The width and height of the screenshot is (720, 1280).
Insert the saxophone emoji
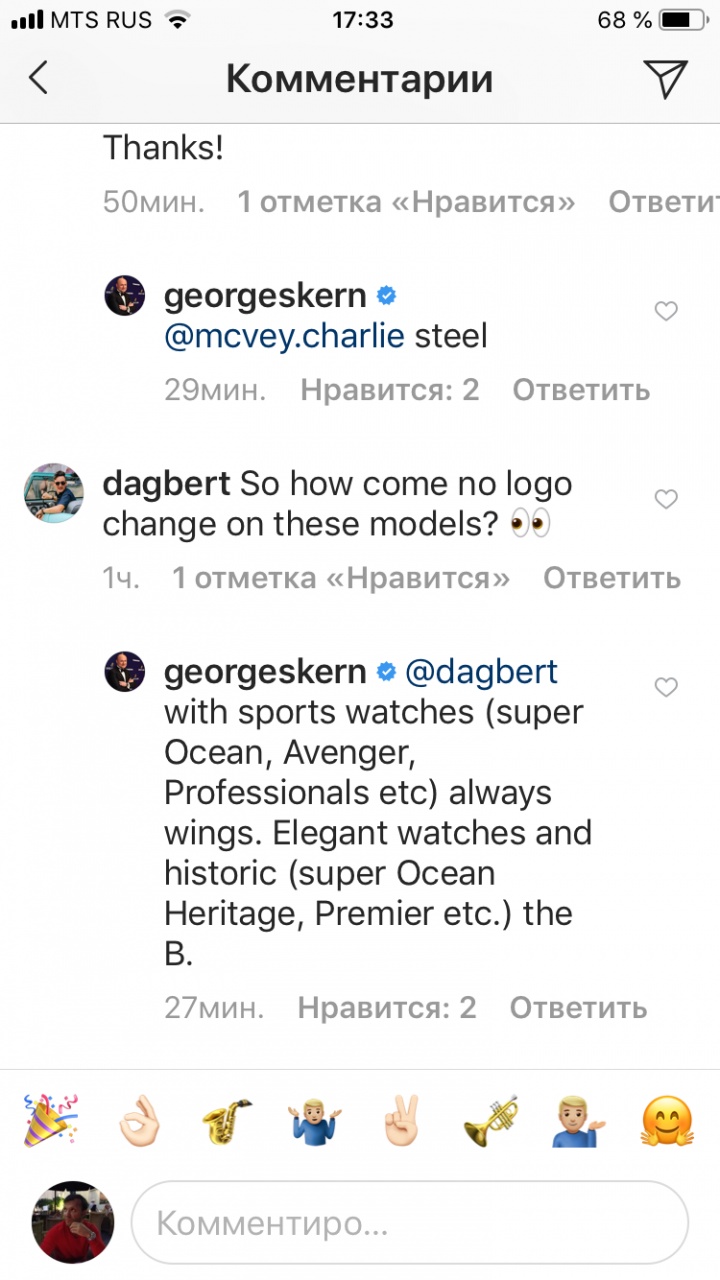coord(227,1119)
